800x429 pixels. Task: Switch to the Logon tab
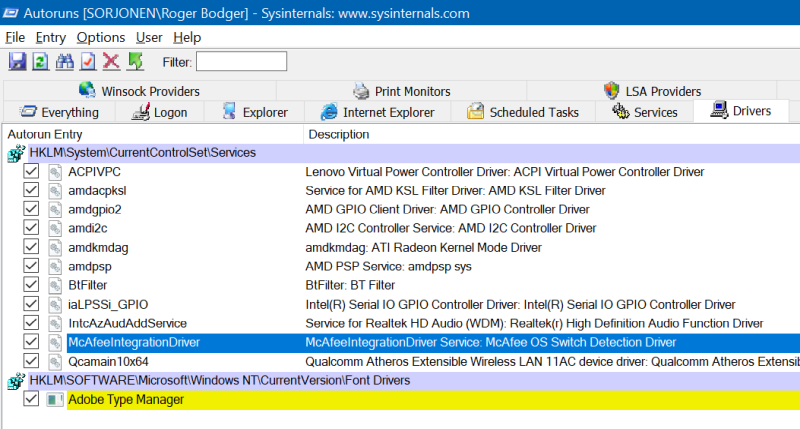tap(158, 112)
